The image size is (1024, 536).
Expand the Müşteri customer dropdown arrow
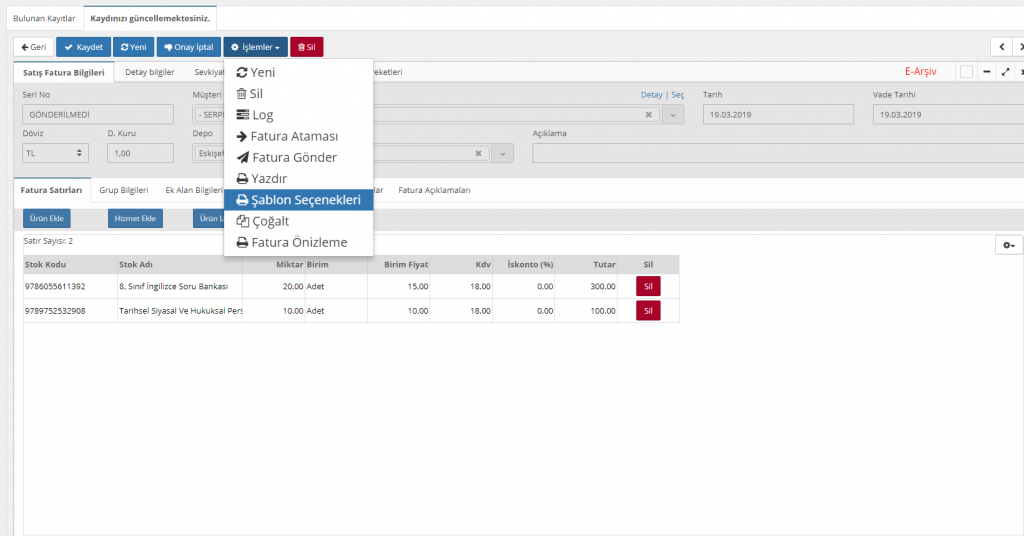click(673, 114)
